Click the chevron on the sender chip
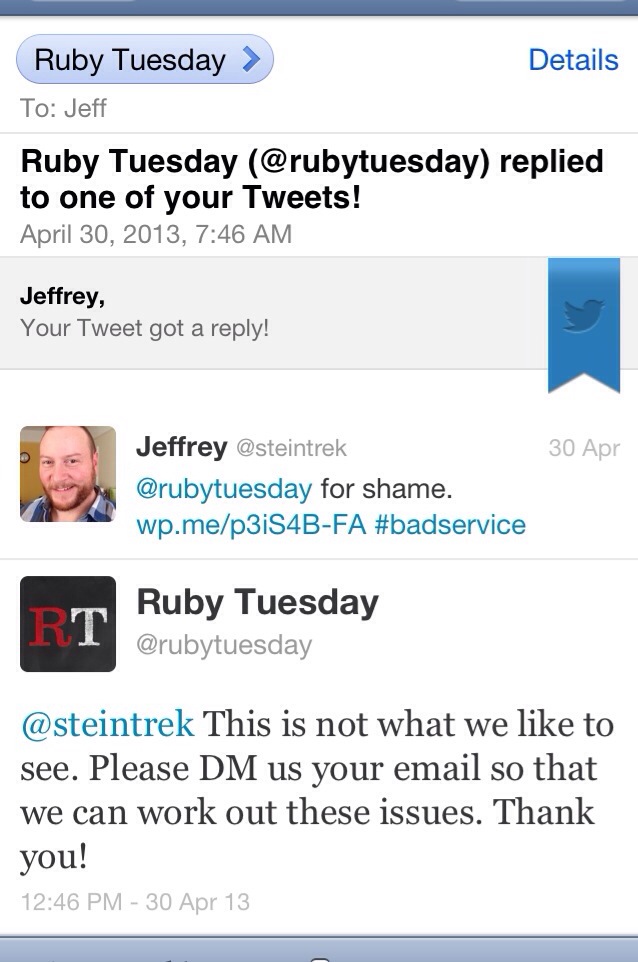This screenshot has width=638, height=962. point(251,61)
